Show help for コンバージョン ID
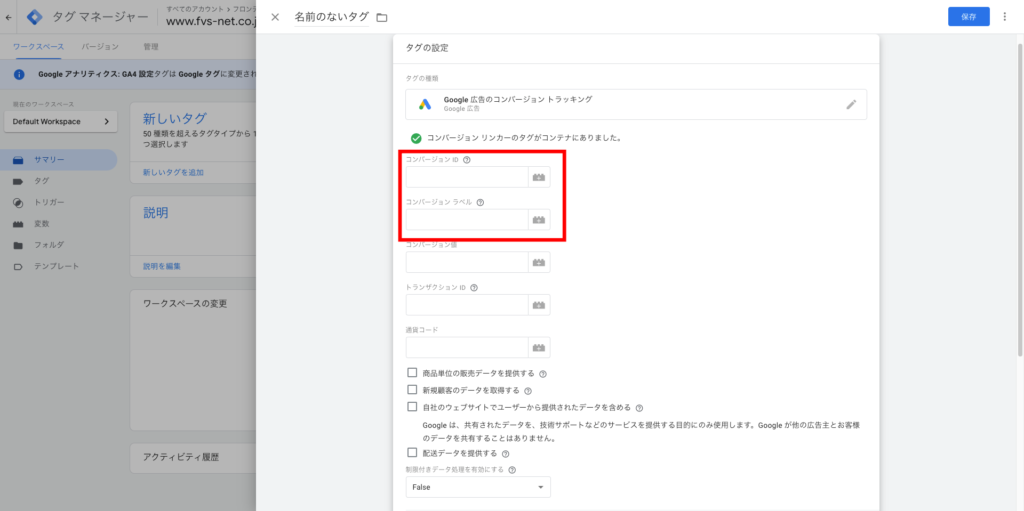1024x511 pixels. [x=466, y=160]
